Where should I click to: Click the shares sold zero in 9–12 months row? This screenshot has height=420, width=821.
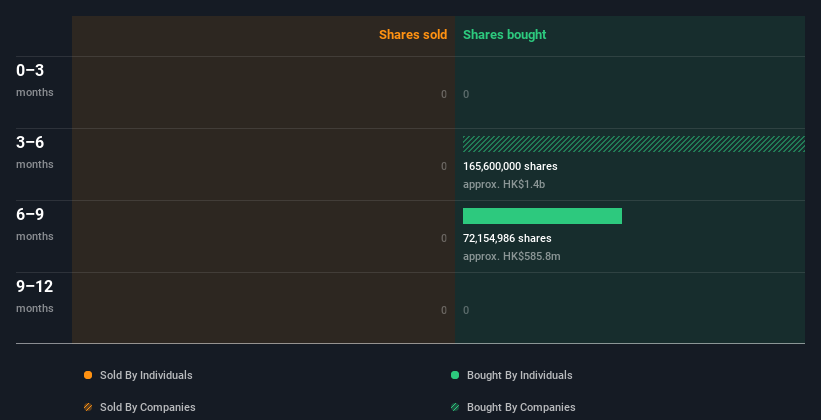click(444, 310)
